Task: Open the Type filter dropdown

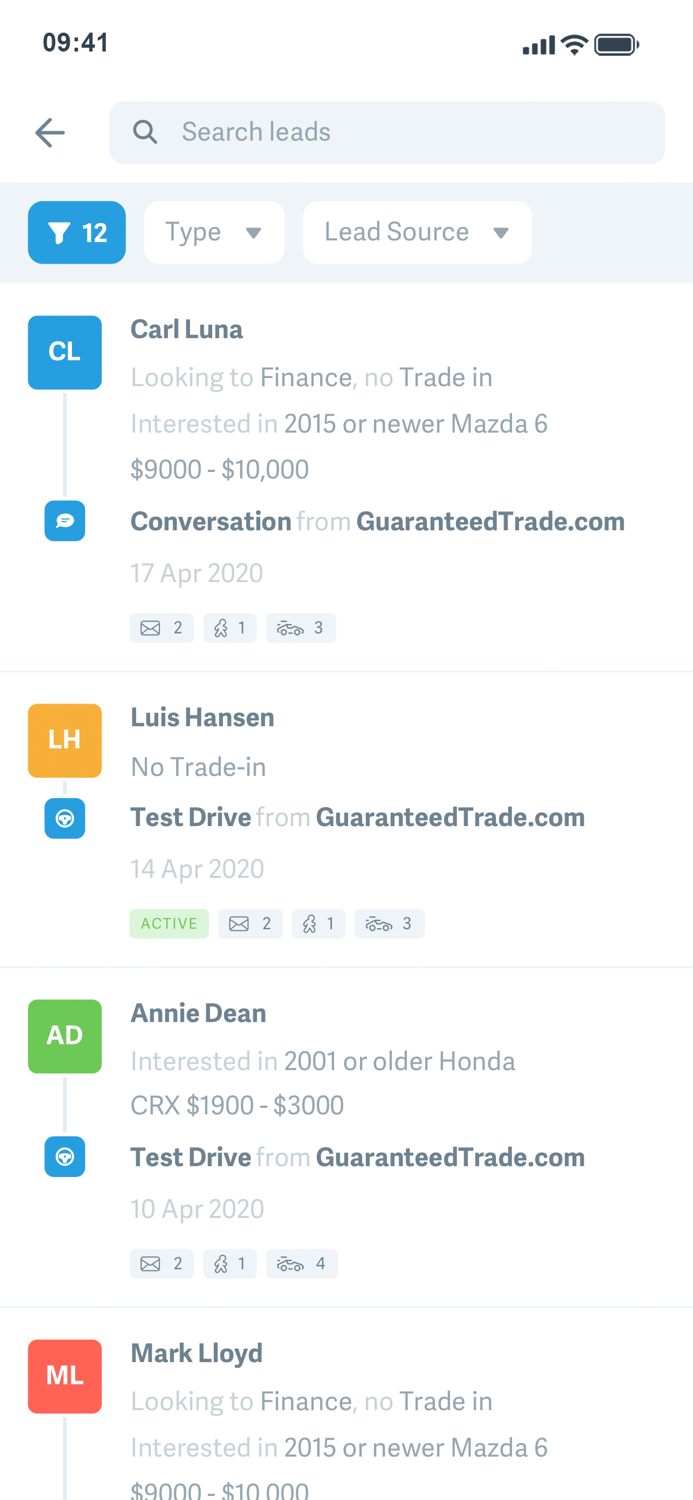Action: coord(214,231)
